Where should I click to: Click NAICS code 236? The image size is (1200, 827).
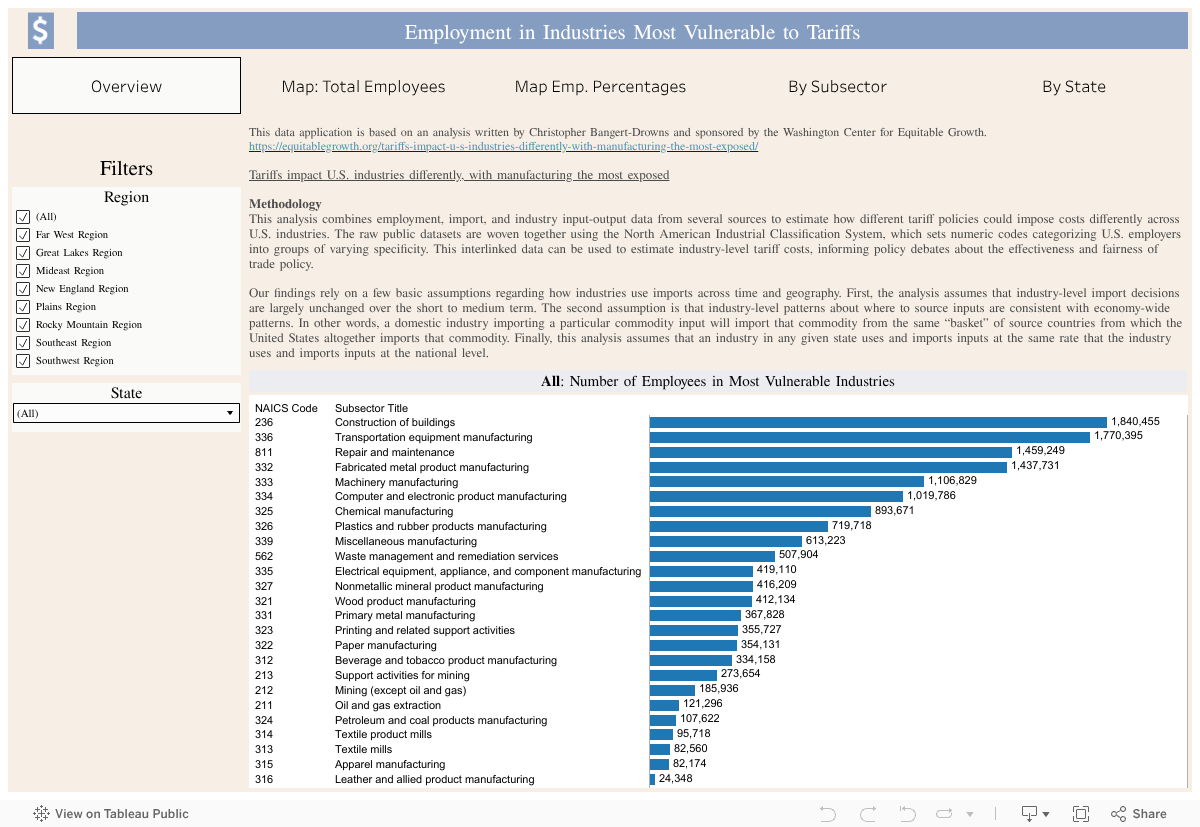264,422
